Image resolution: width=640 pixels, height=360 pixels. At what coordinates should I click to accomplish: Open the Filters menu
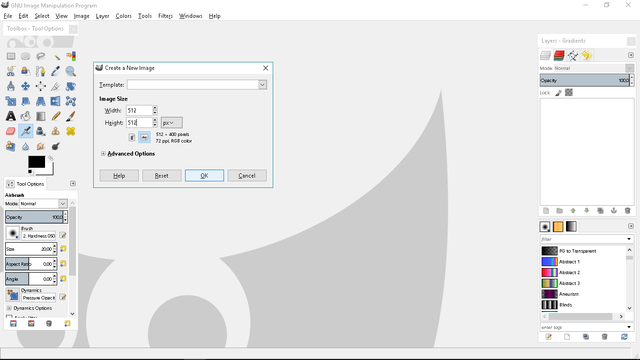click(x=165, y=16)
